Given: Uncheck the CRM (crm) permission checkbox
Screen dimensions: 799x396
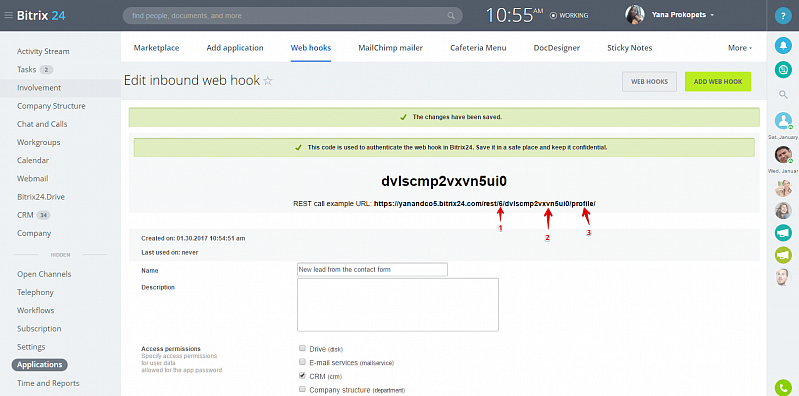Looking at the screenshot, I should 302,376.
